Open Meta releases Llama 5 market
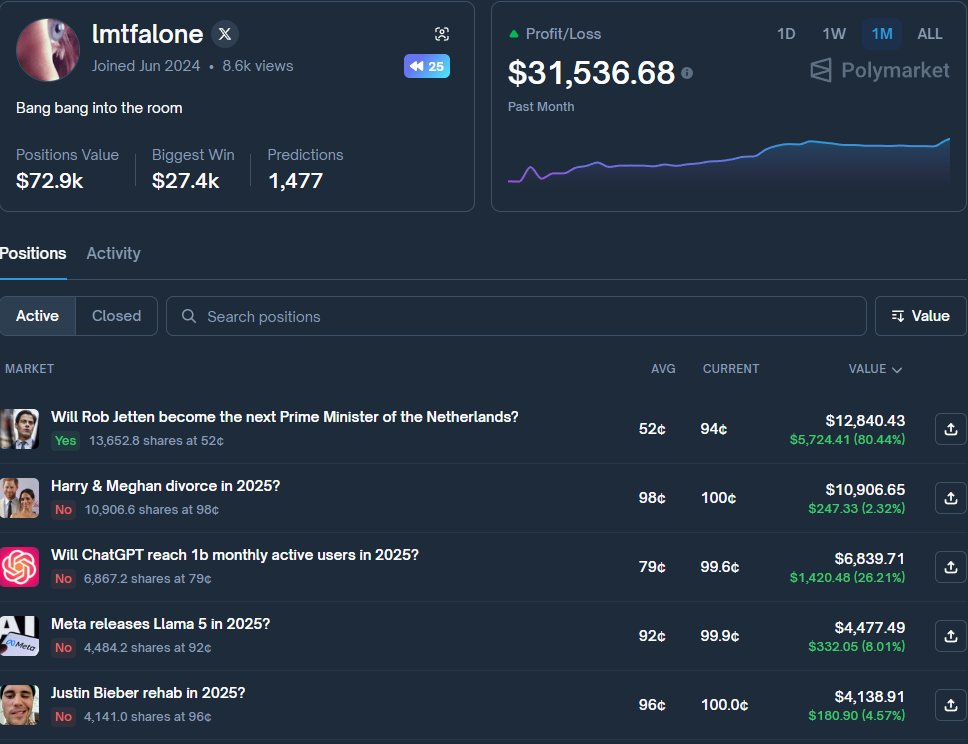968x744 pixels. click(161, 624)
